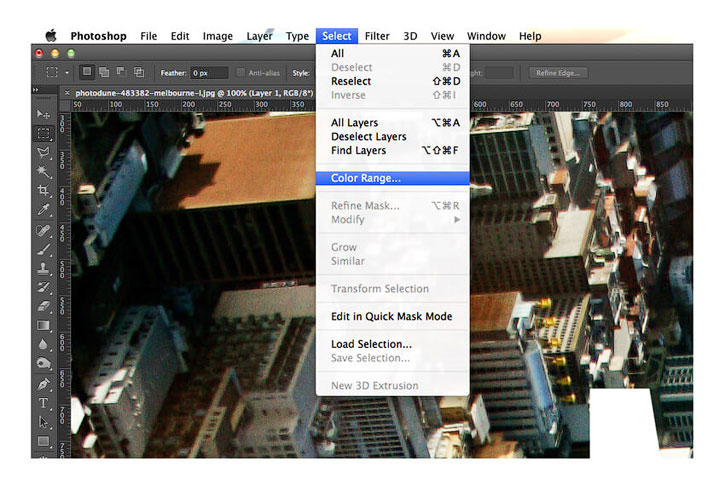Image resolution: width=725 pixels, height=496 pixels.
Task: Select the Brush tool
Action: 43,250
